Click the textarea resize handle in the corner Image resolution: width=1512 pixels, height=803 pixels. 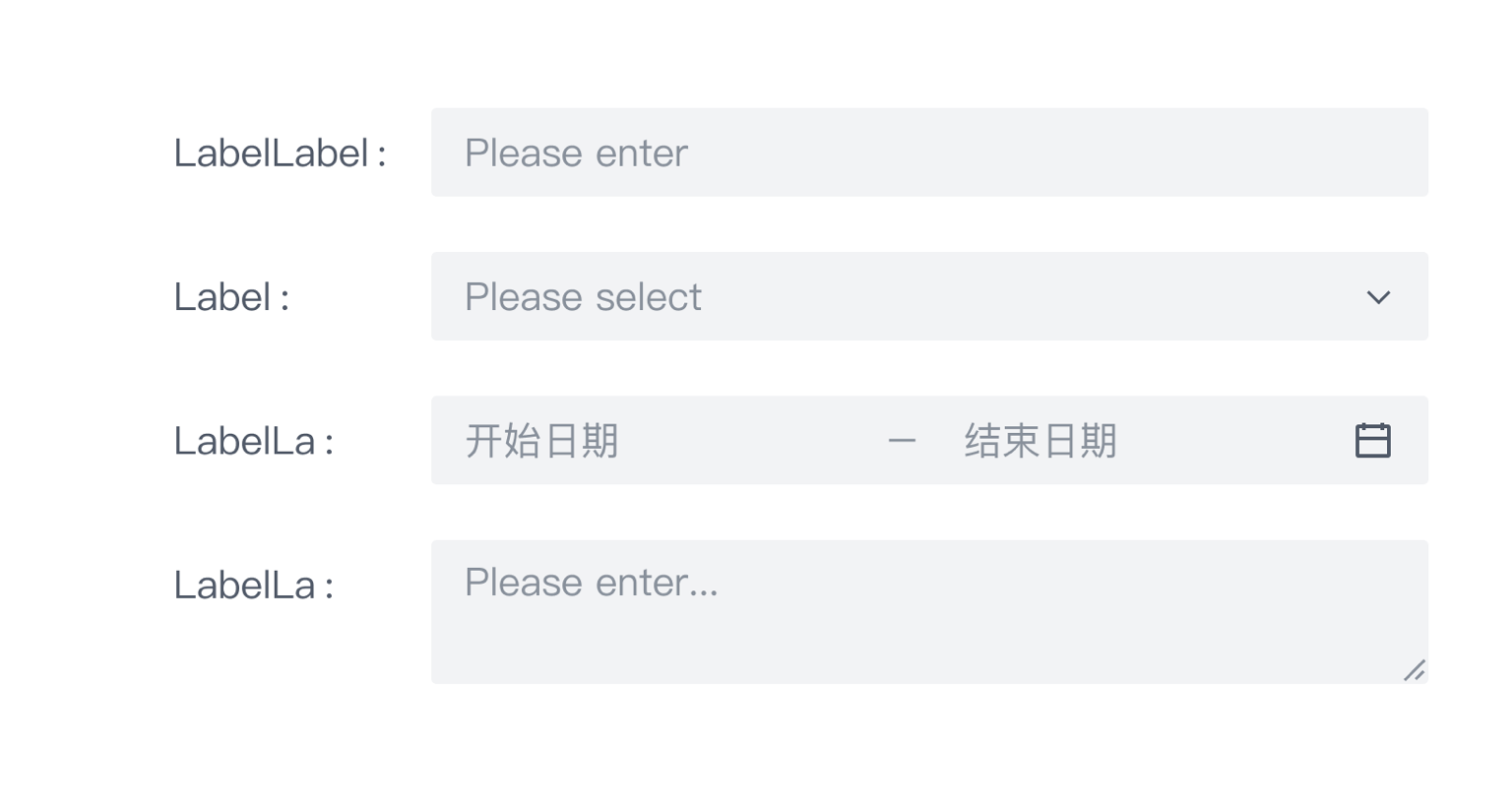click(1415, 671)
